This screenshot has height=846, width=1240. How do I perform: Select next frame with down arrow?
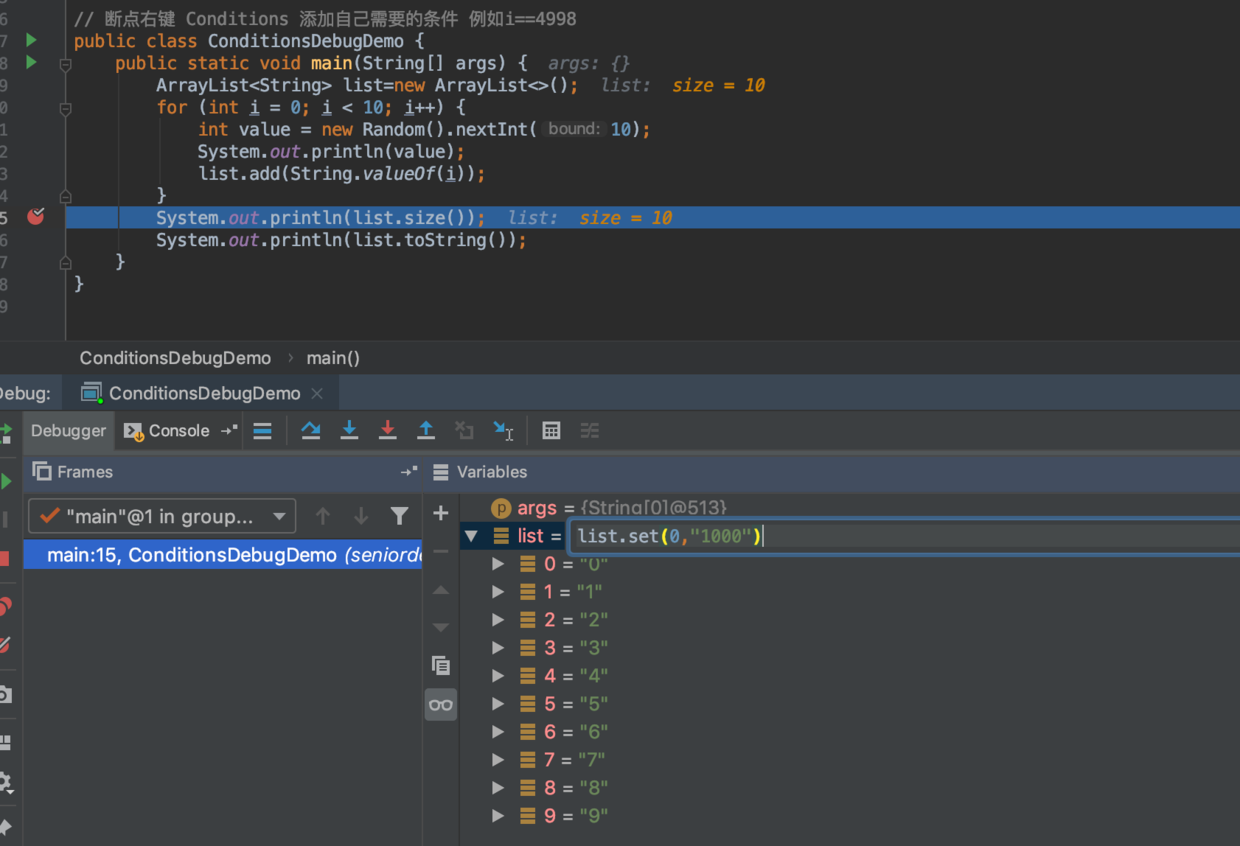[x=361, y=516]
